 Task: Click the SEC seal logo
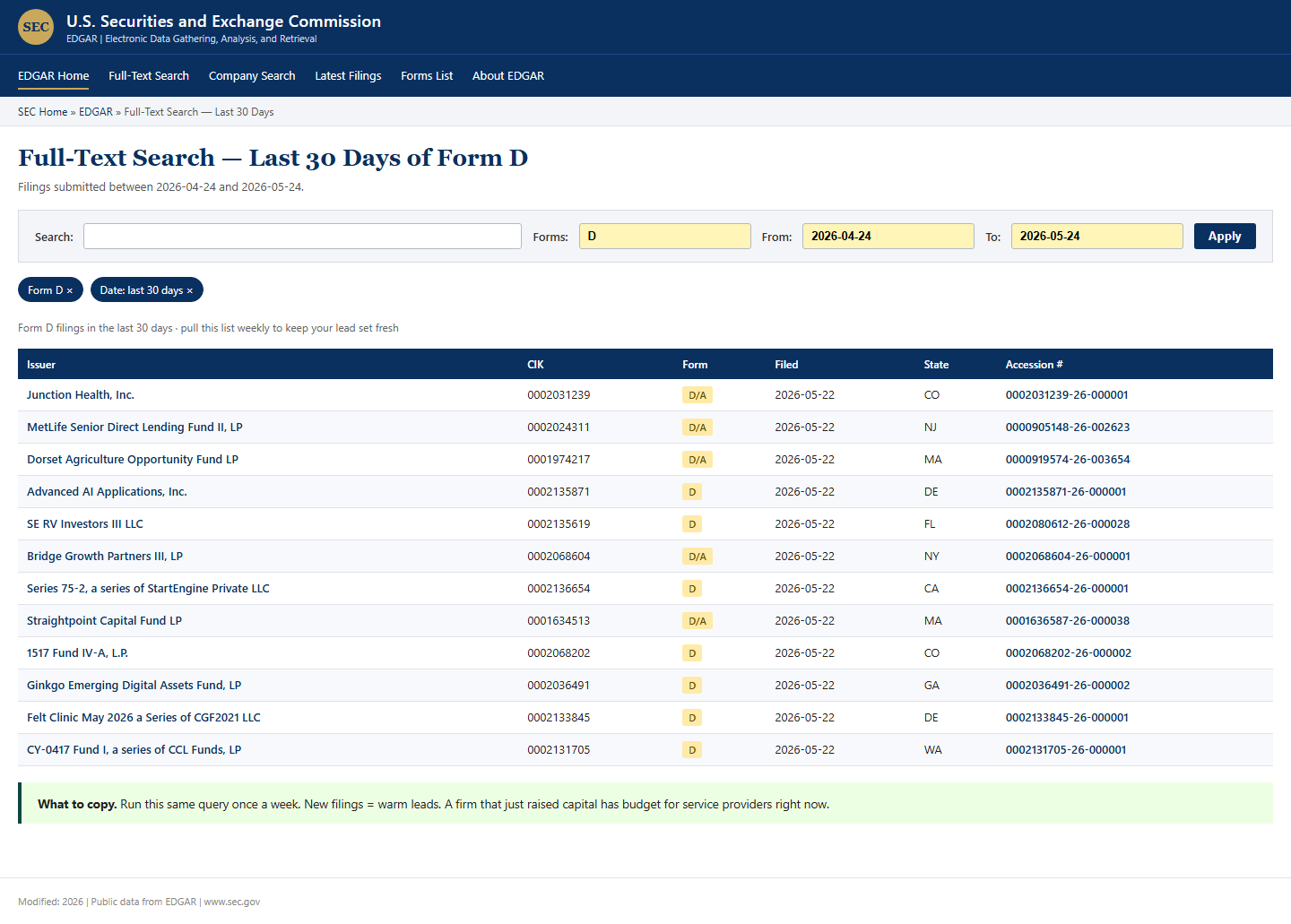[x=36, y=27]
